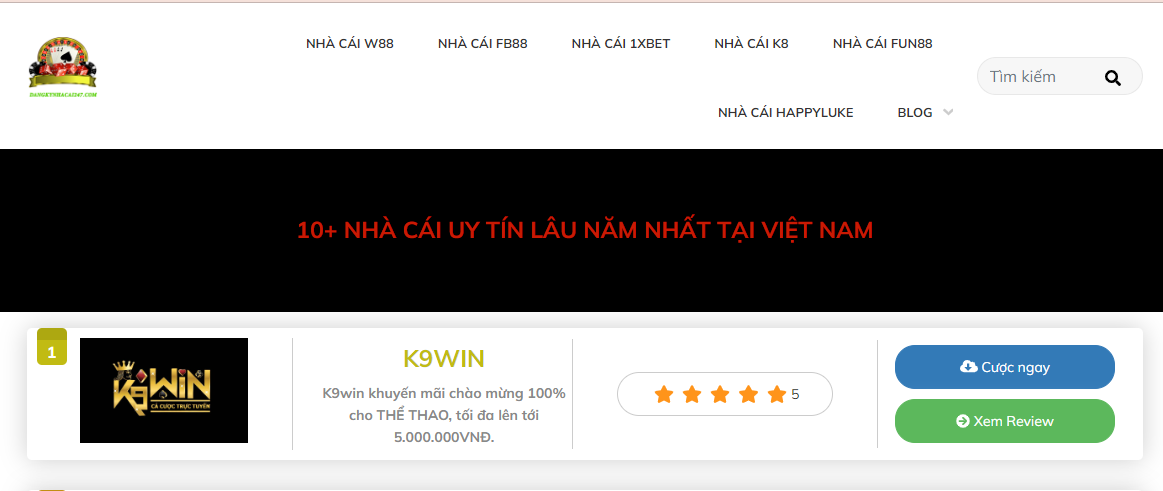
Task: Click the K9Win logo thumbnail
Action: 164,390
